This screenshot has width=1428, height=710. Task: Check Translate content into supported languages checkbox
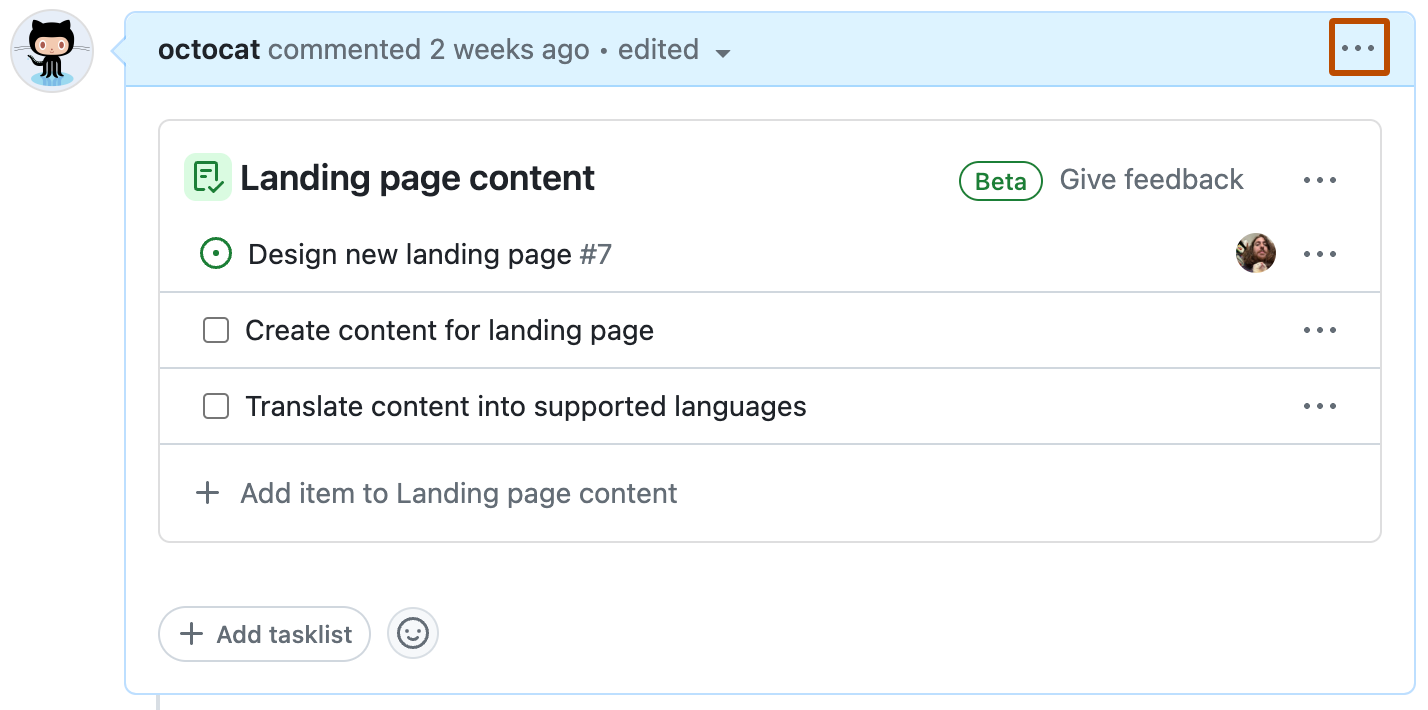coord(216,406)
